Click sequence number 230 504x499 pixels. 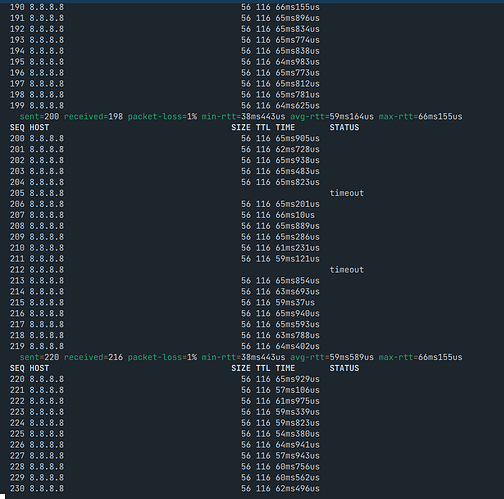coord(17,489)
